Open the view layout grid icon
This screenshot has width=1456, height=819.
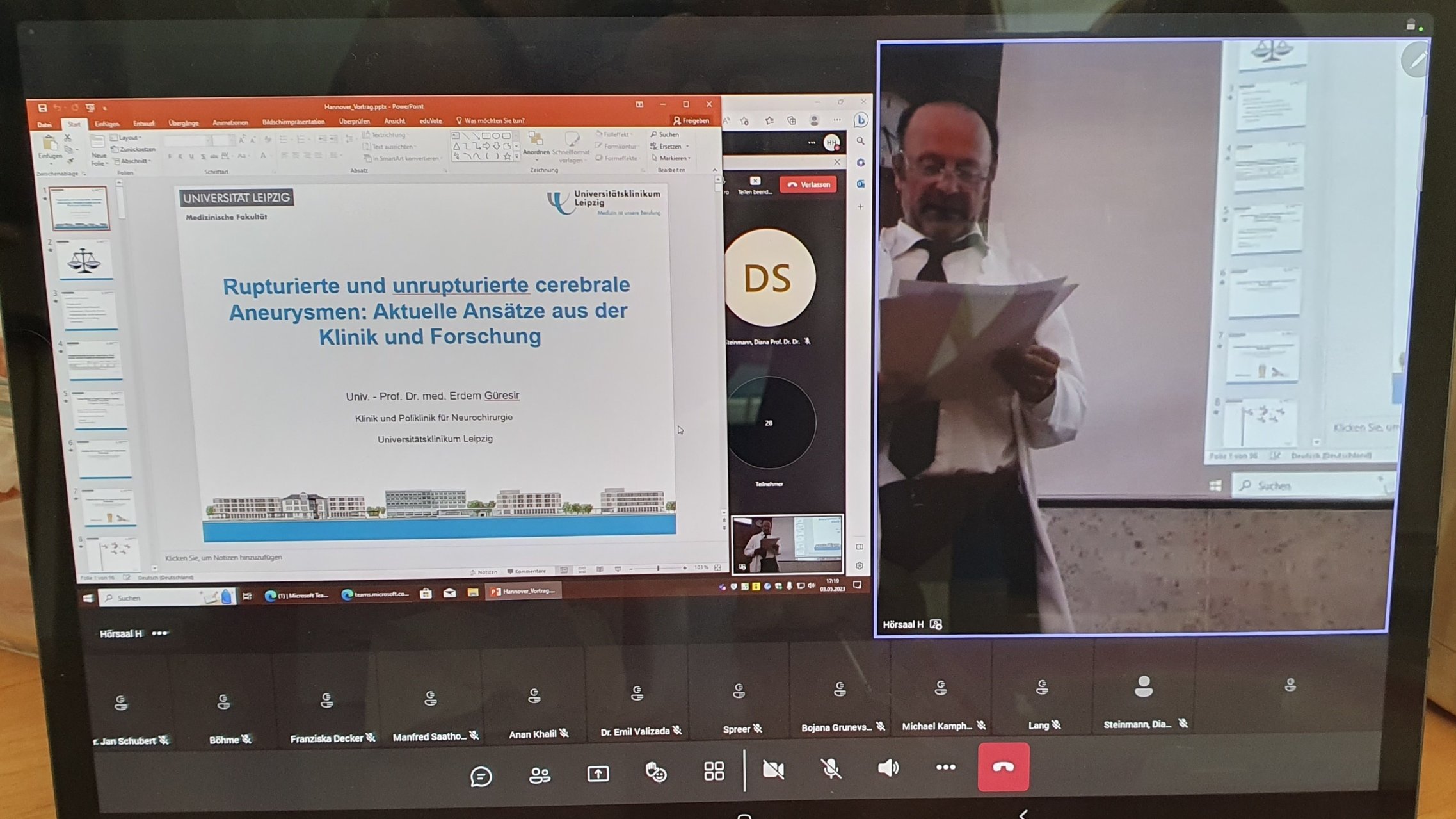[714, 770]
